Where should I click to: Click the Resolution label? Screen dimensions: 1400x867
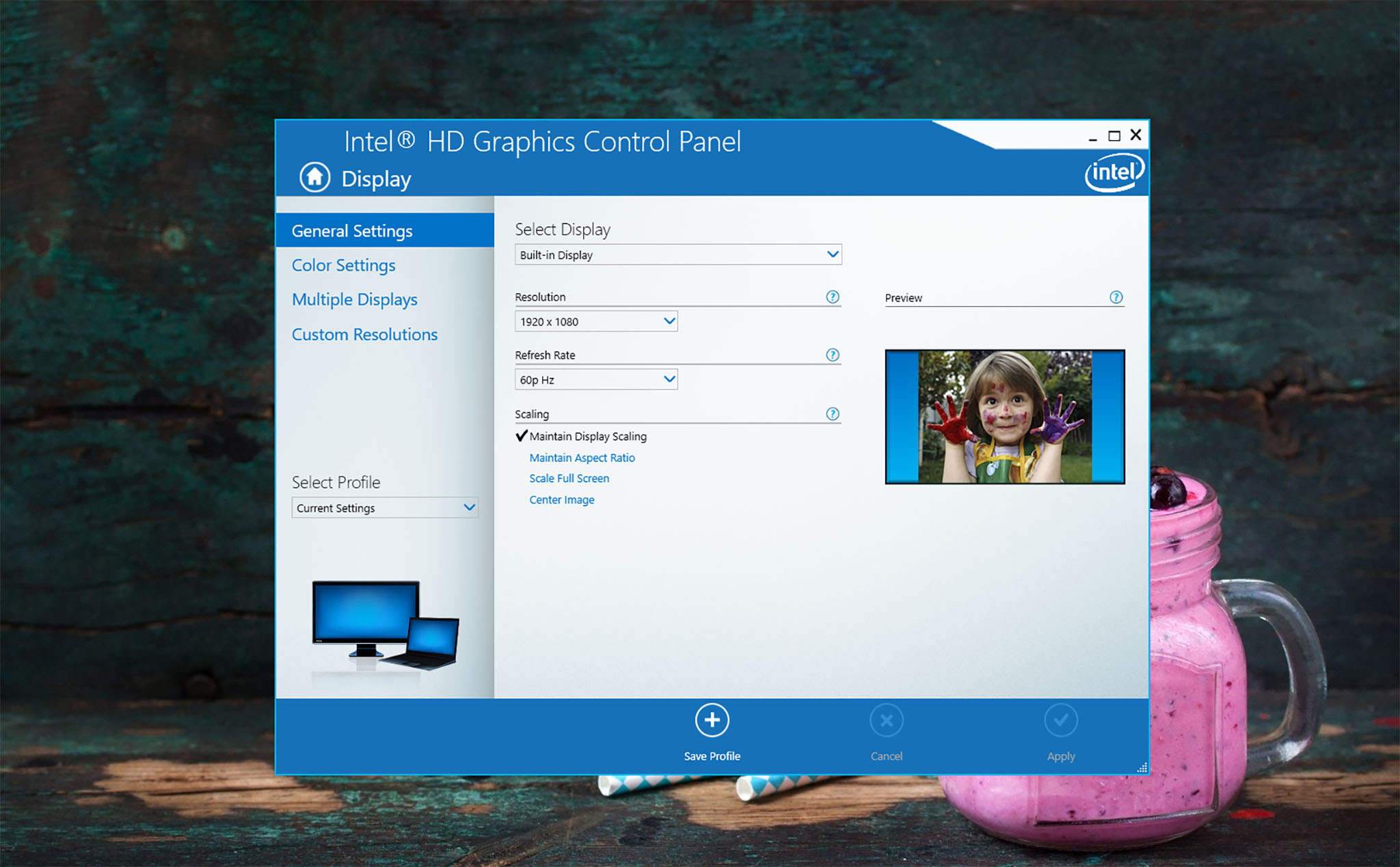pos(540,297)
